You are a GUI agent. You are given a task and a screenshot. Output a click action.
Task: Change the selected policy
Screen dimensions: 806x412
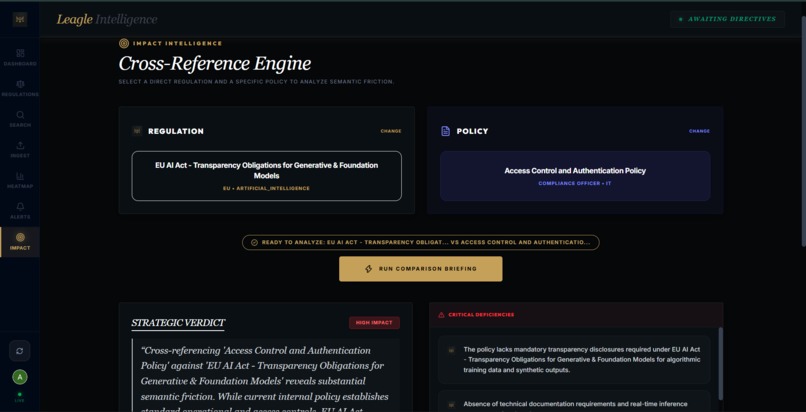point(699,131)
